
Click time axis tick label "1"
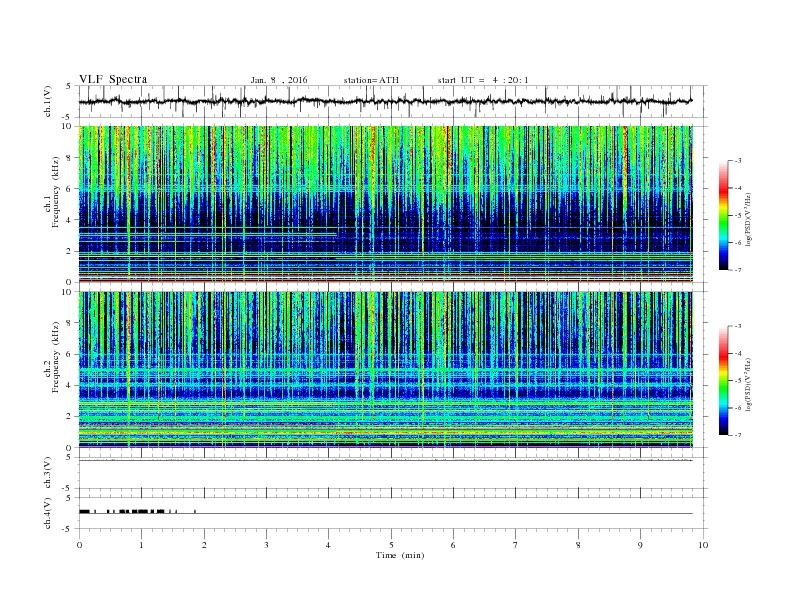tap(141, 545)
